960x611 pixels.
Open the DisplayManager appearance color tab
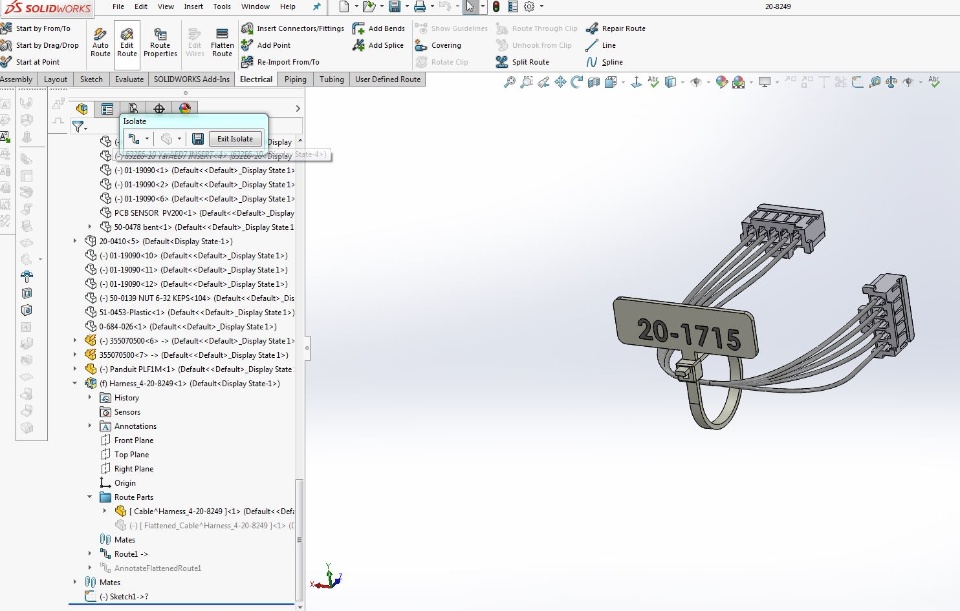[185, 108]
